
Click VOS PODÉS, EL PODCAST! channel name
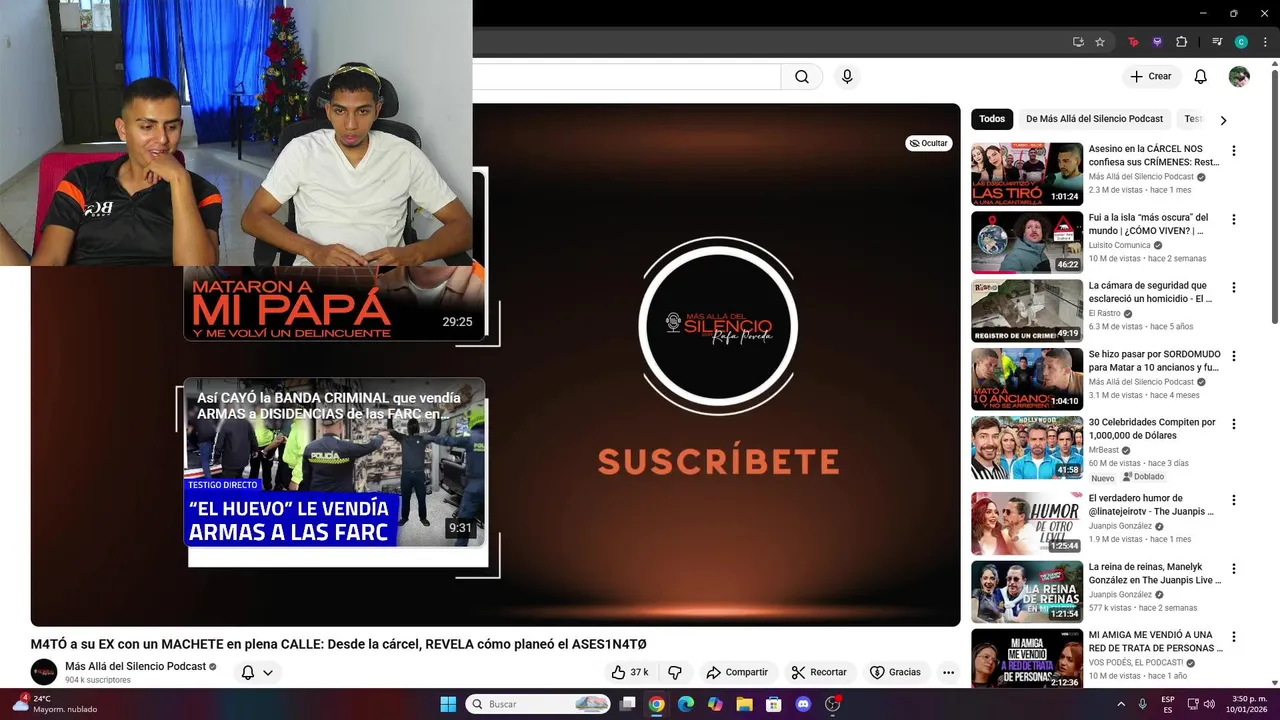[x=1136, y=662]
